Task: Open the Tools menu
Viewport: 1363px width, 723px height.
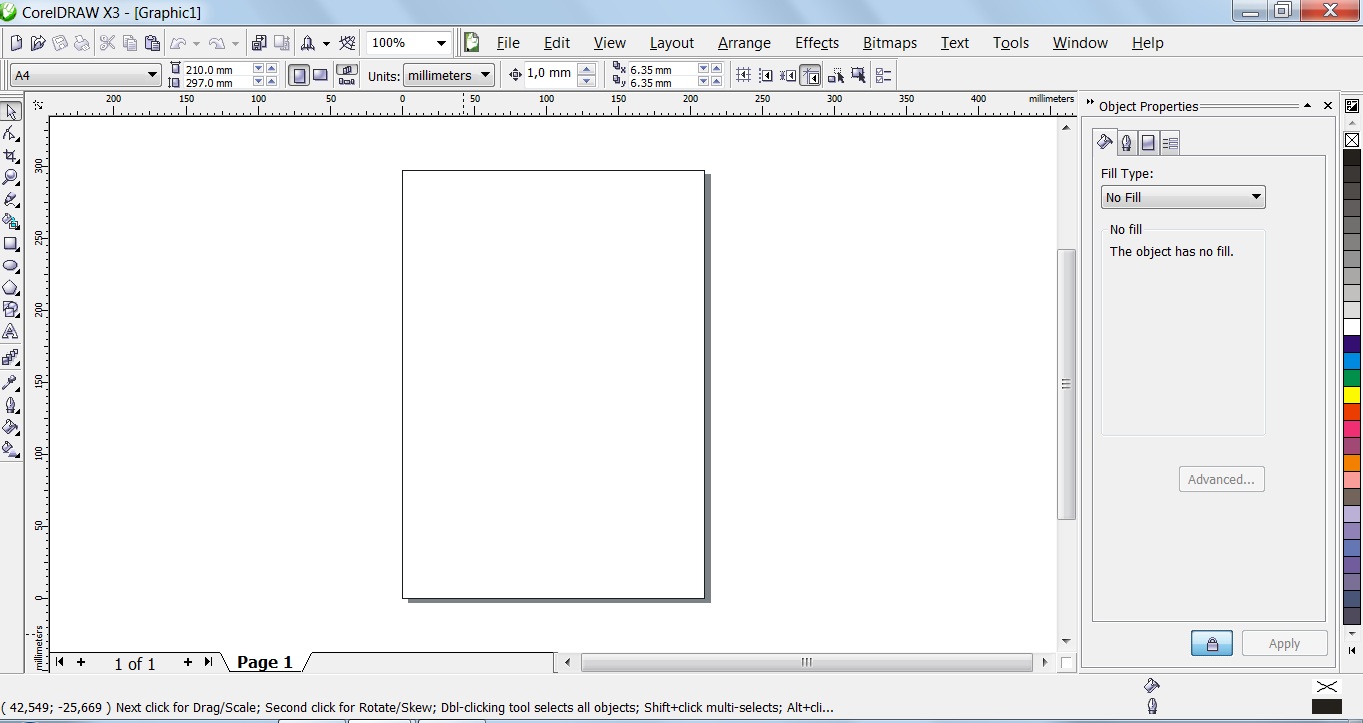Action: click(1011, 43)
